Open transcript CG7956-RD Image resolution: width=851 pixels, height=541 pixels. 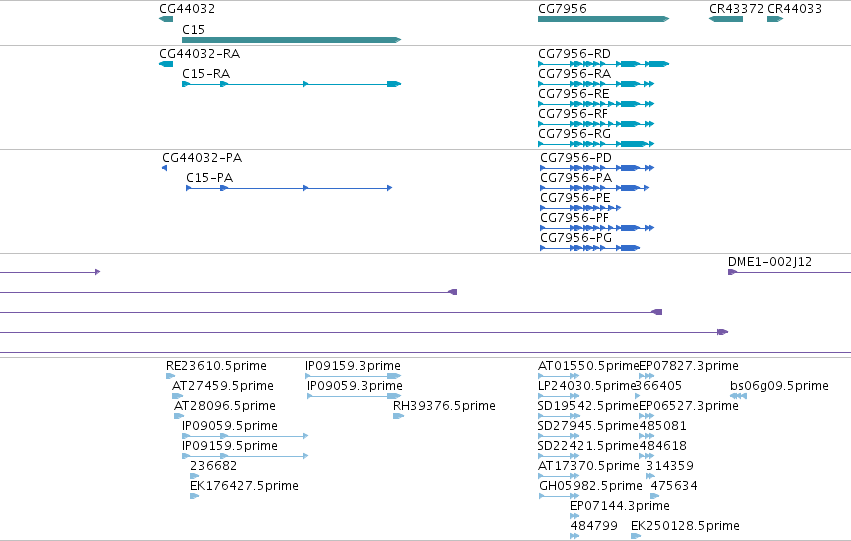point(604,64)
